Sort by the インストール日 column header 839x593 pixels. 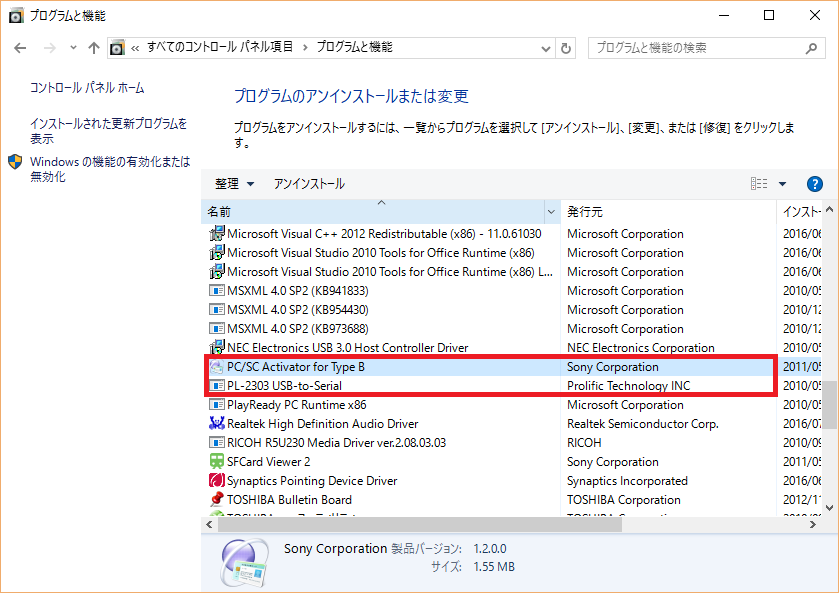pos(799,212)
